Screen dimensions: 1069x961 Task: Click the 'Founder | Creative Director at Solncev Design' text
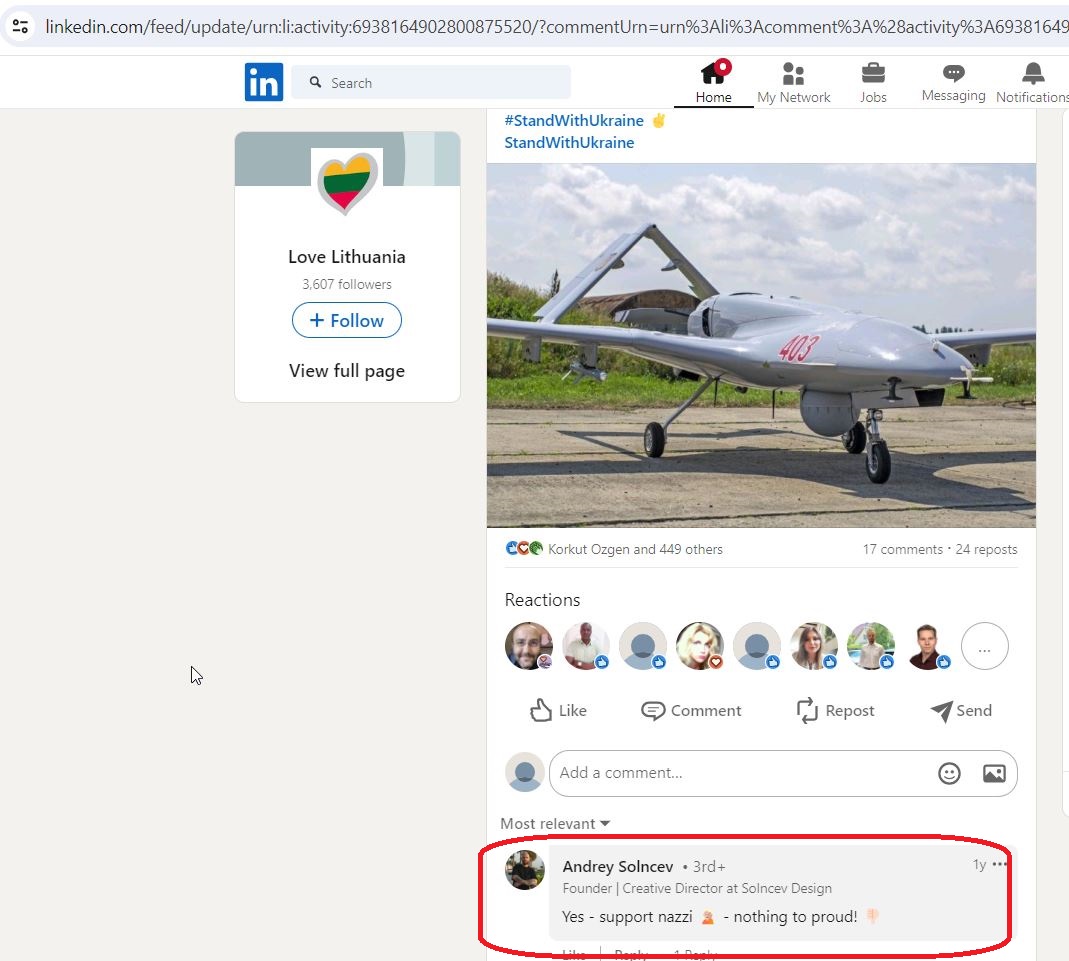tap(697, 889)
